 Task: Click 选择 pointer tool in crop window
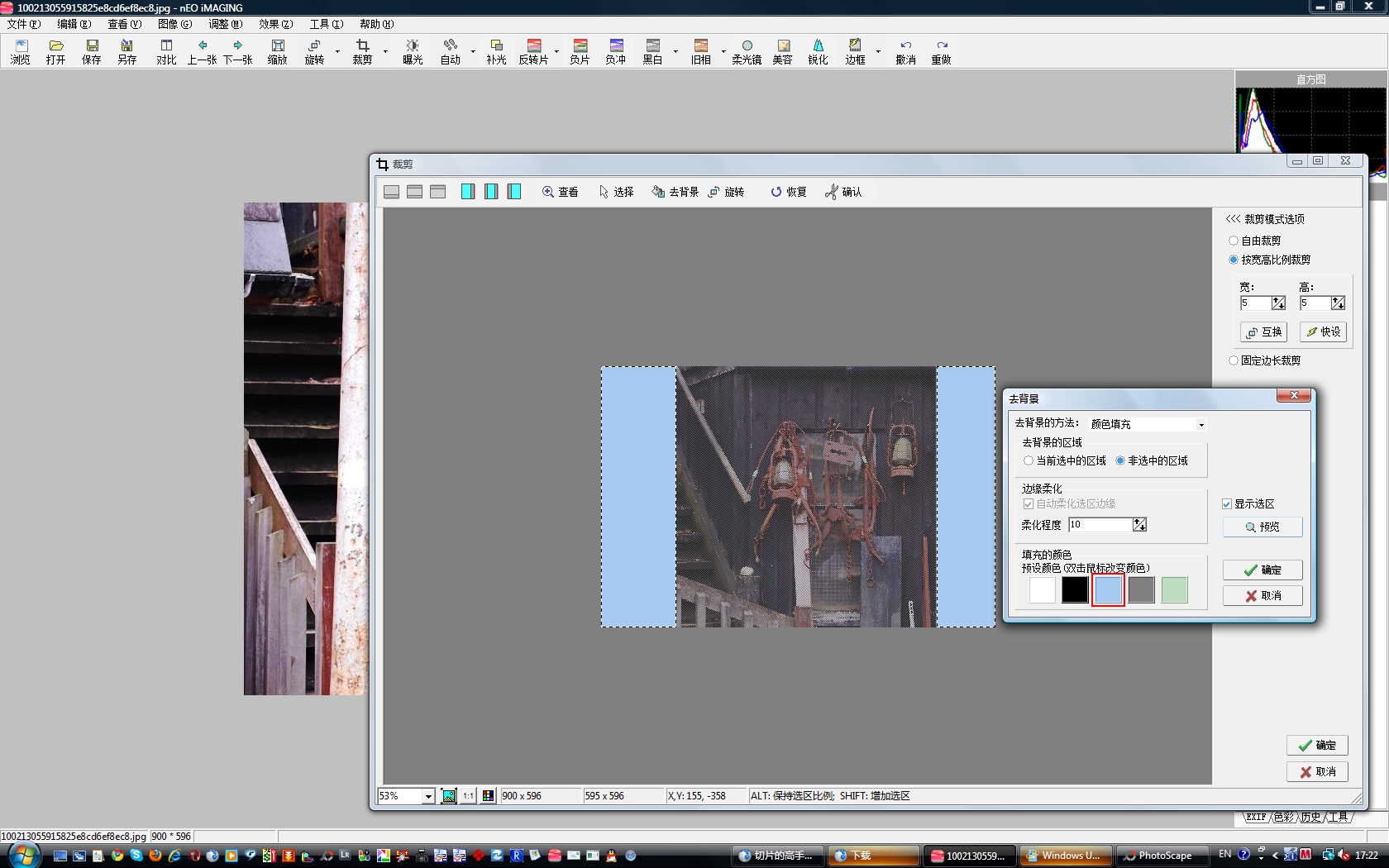[616, 192]
